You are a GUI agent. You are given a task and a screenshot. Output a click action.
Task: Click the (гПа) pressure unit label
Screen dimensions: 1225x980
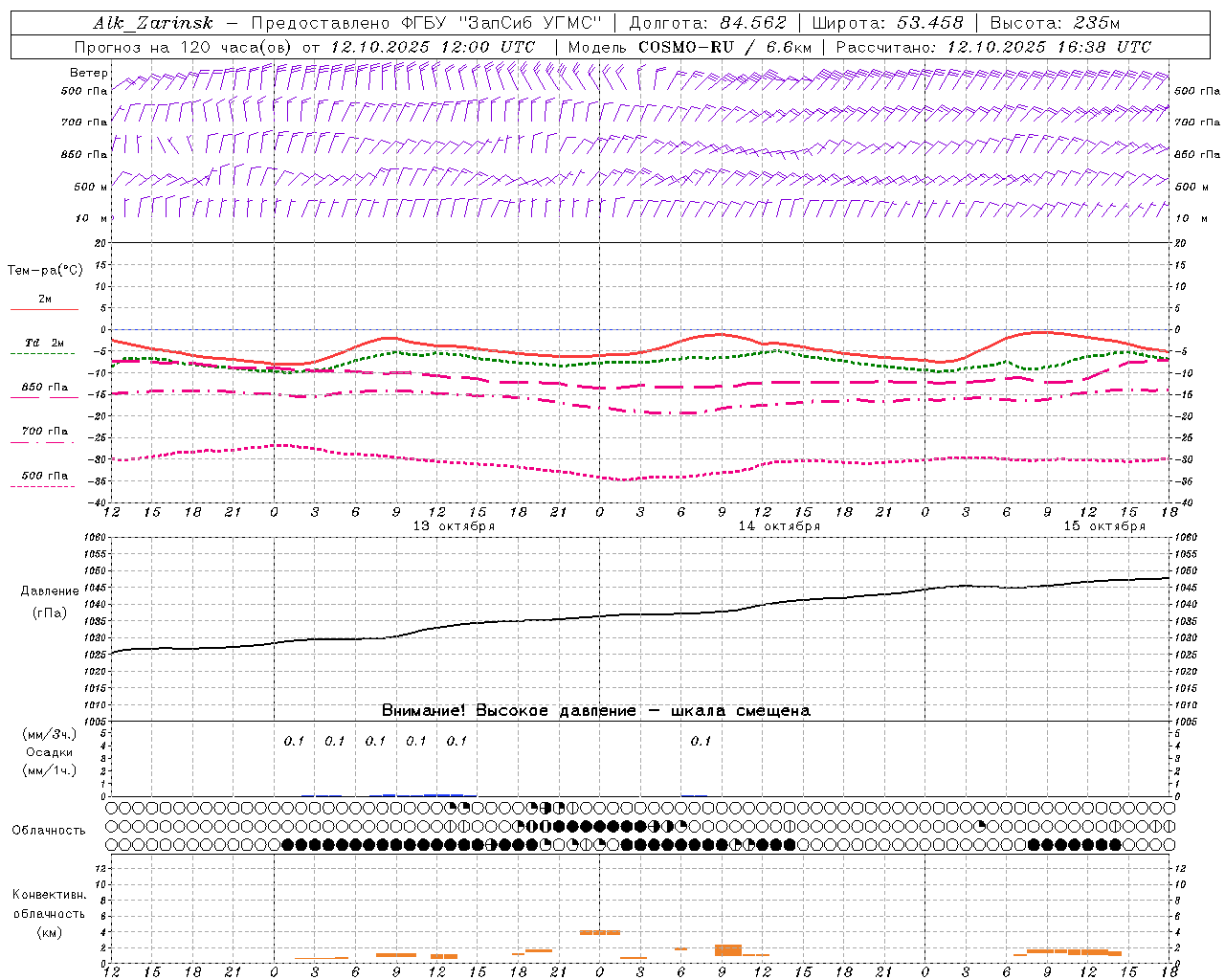tap(50, 612)
